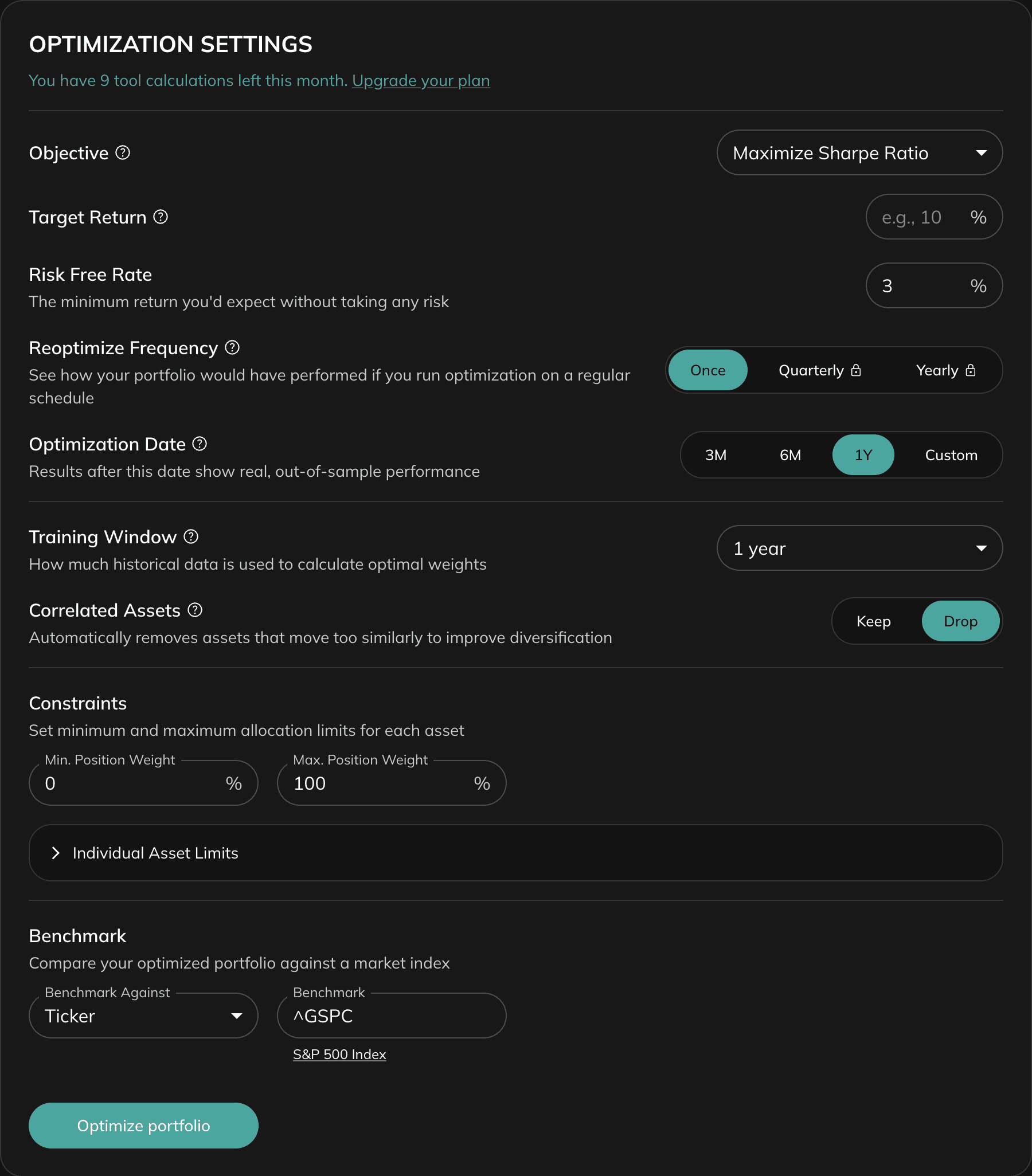This screenshot has width=1032, height=1176.
Task: Click the Correlated Assets help icon
Action: [x=194, y=610]
